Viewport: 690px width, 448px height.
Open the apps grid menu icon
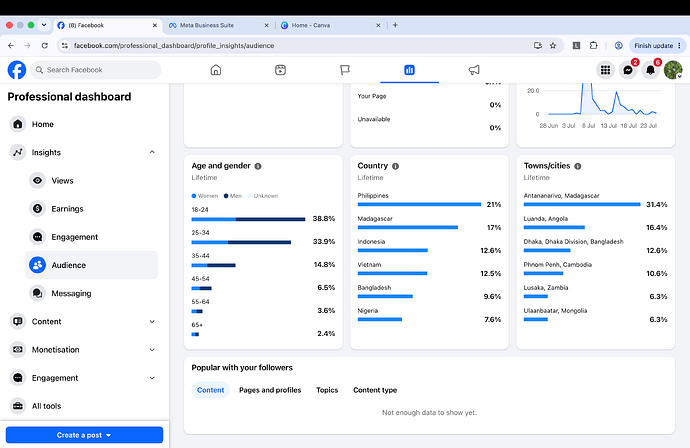pos(606,70)
